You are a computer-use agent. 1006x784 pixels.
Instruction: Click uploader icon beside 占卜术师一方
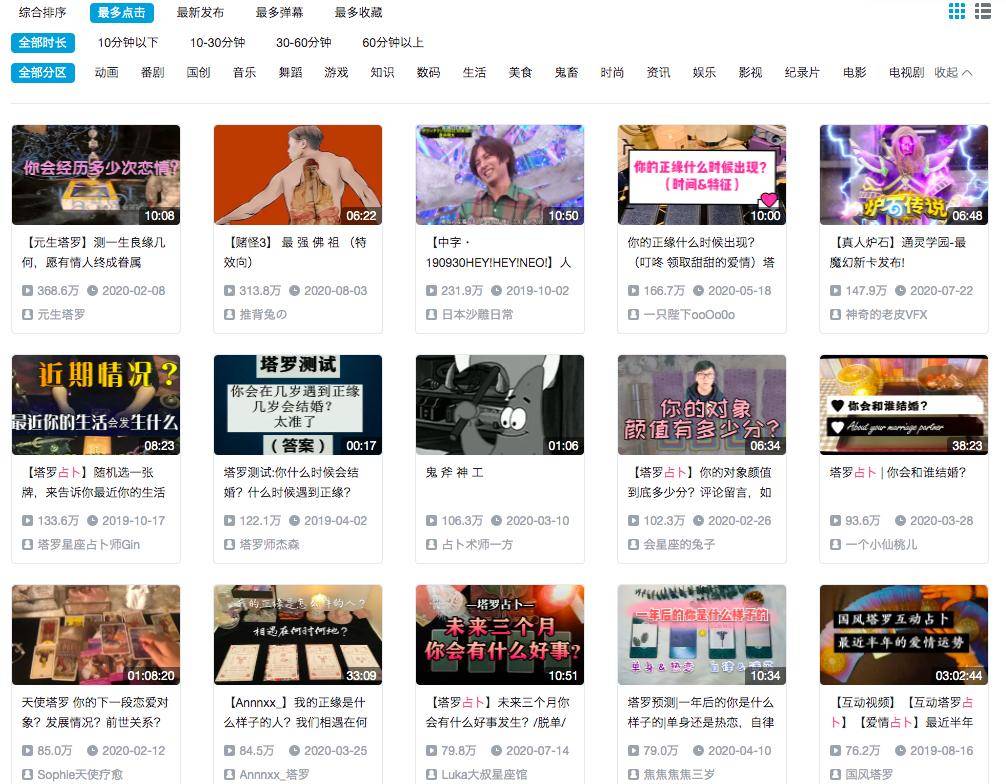[432, 544]
